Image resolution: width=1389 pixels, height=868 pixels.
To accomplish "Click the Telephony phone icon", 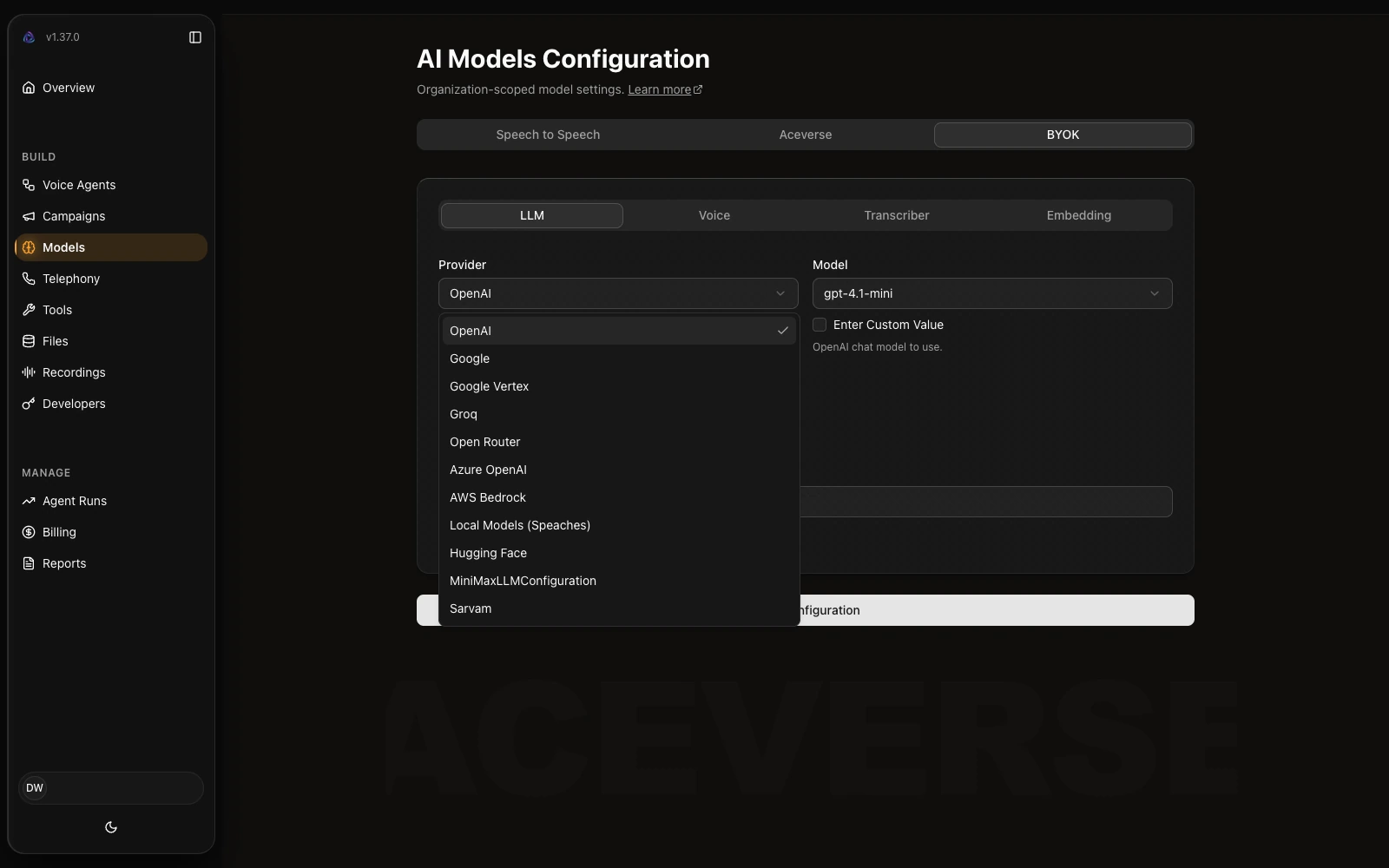I will pyautogui.click(x=29, y=279).
